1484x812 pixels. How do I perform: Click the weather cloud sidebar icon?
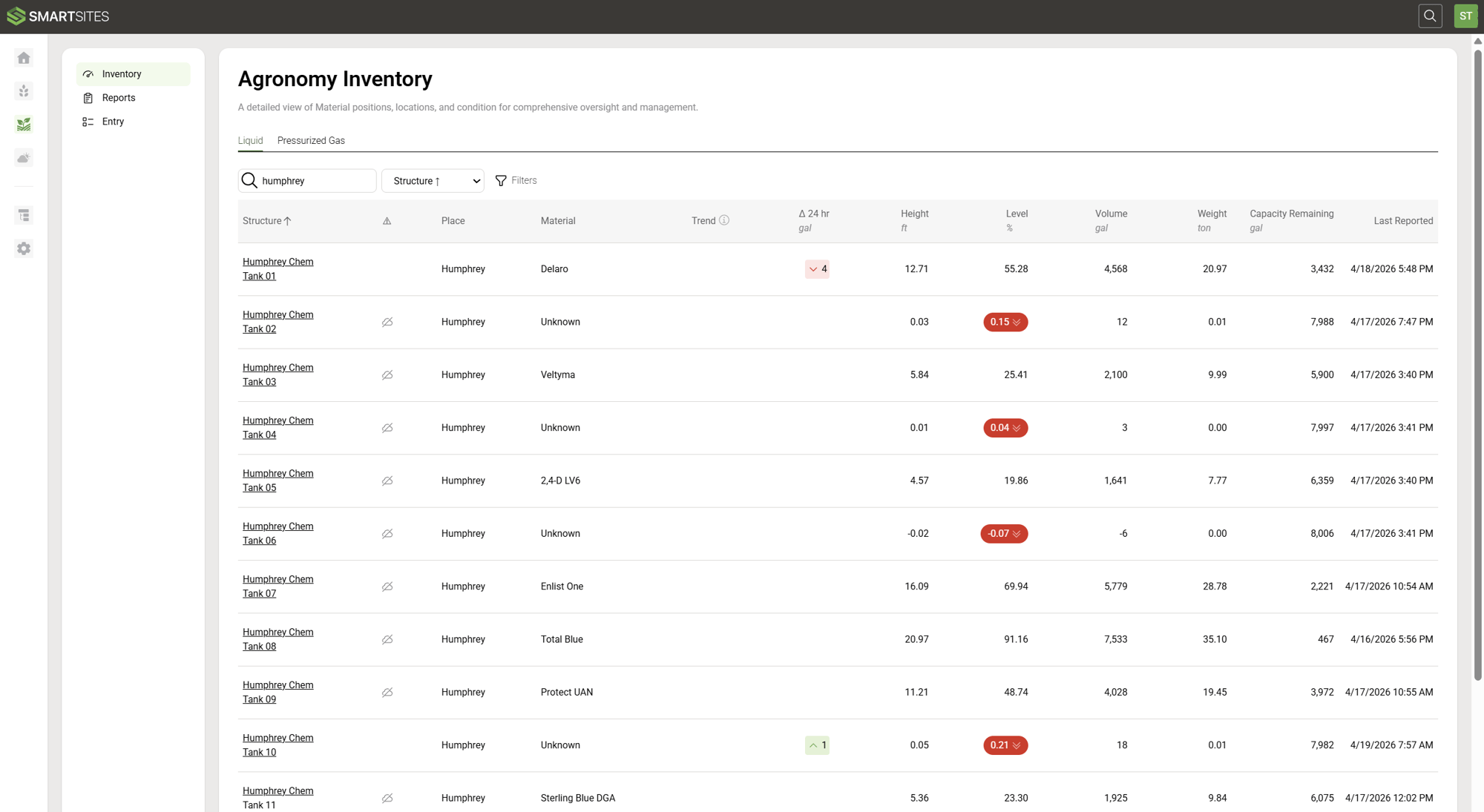pos(24,158)
